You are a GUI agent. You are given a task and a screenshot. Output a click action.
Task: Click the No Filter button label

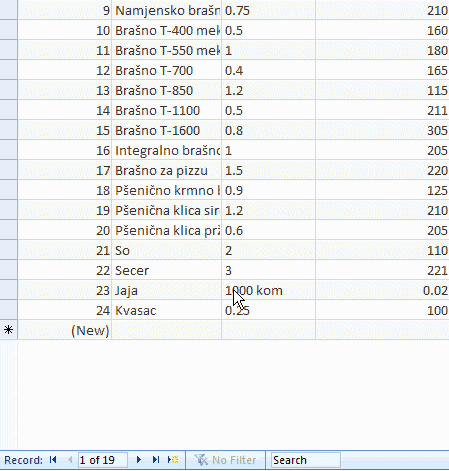(x=234, y=460)
